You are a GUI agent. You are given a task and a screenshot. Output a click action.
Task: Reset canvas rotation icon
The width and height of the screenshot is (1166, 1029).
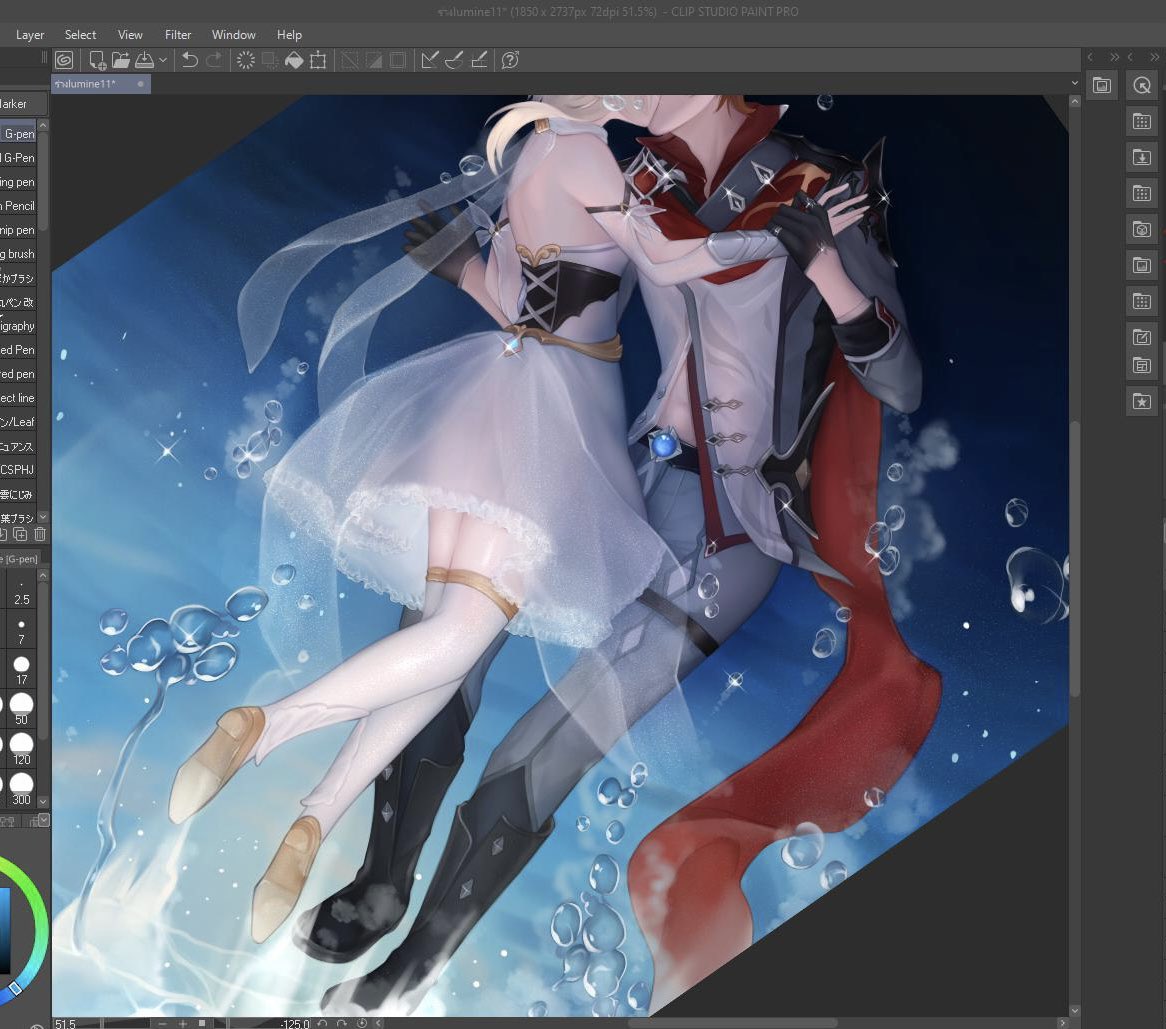361,1024
